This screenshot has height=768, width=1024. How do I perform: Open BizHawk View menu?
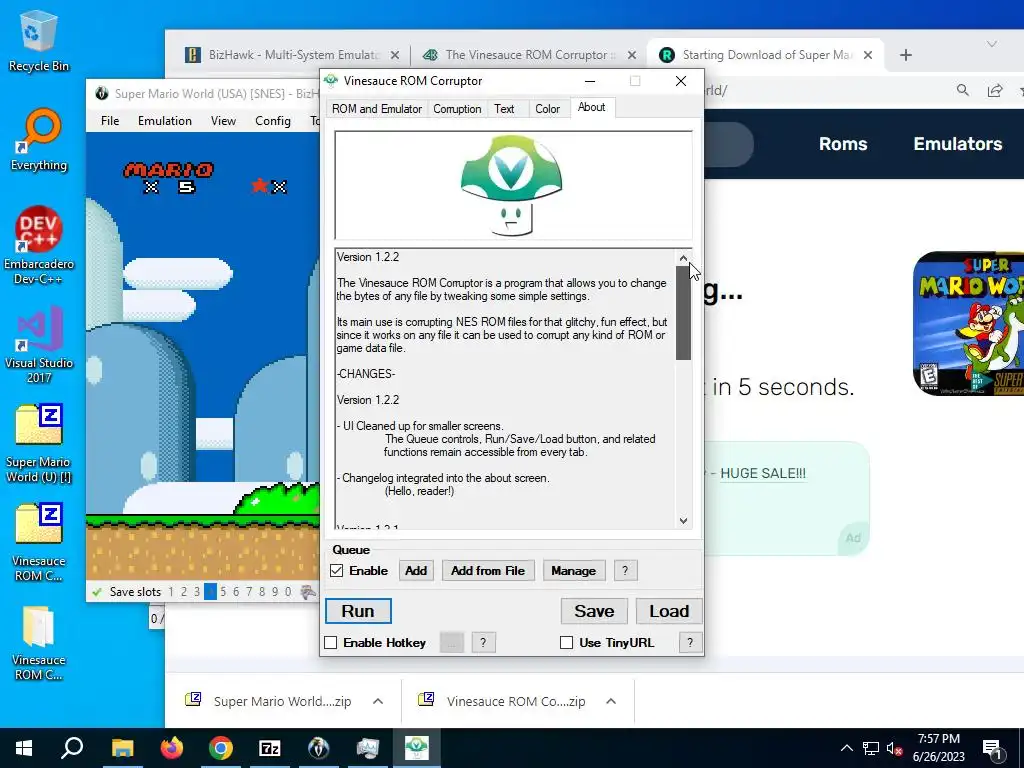223,121
